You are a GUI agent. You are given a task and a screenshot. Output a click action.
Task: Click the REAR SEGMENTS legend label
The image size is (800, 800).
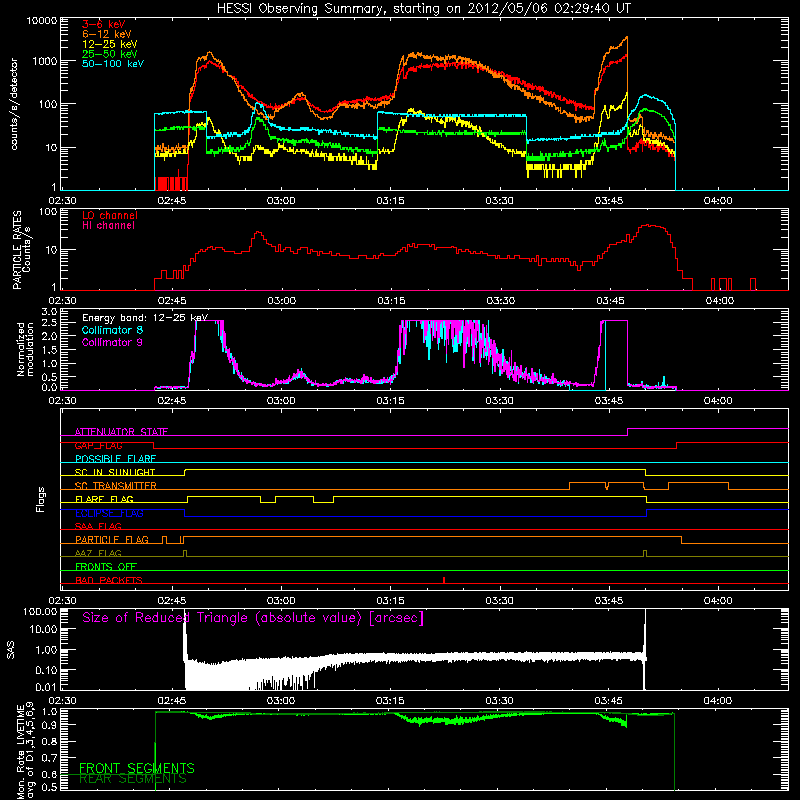click(133, 779)
